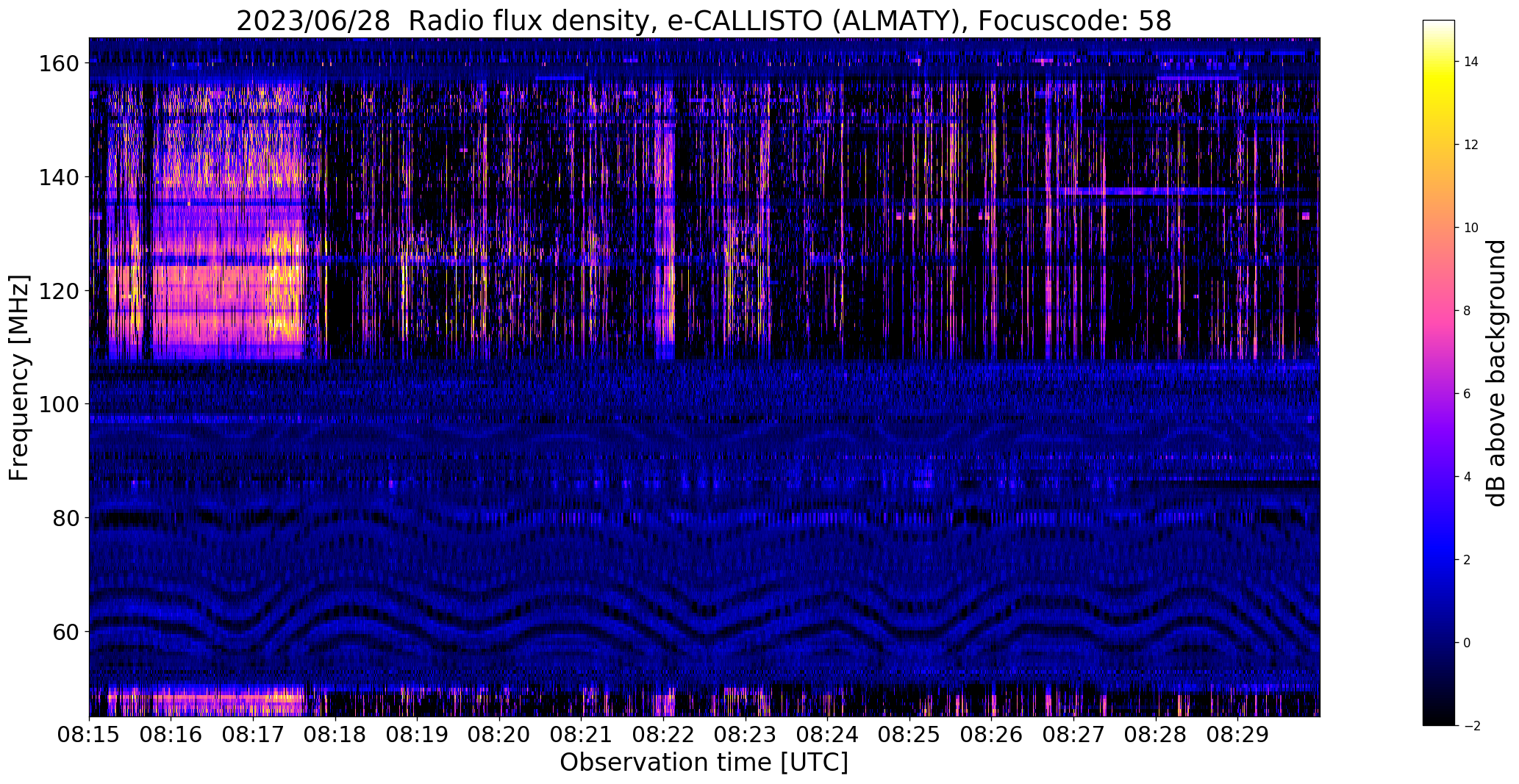The image size is (1519, 784).
Task: Click the 08:20 time tick label
Action: [x=499, y=734]
